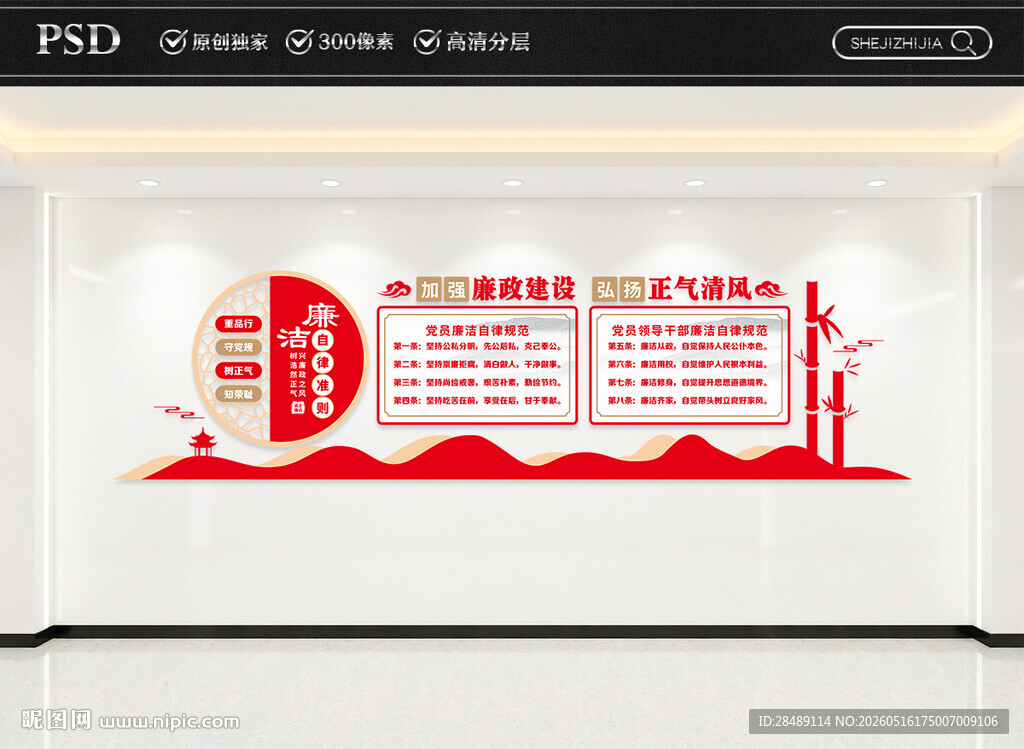Click the 党员廉洁自律规范 panel title
The image size is (1024, 749).
click(477, 330)
